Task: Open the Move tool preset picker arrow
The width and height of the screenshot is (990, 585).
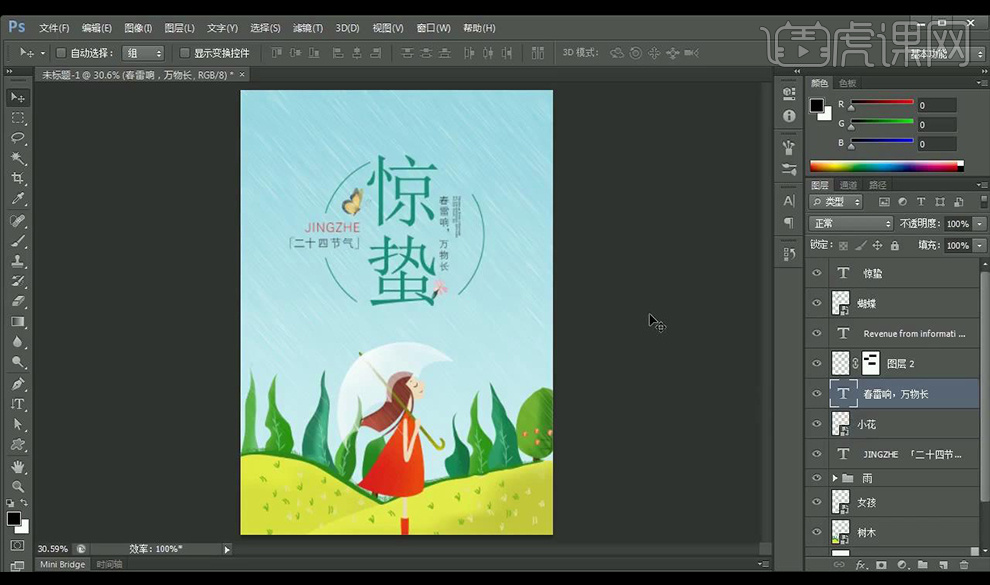Action: coord(43,53)
